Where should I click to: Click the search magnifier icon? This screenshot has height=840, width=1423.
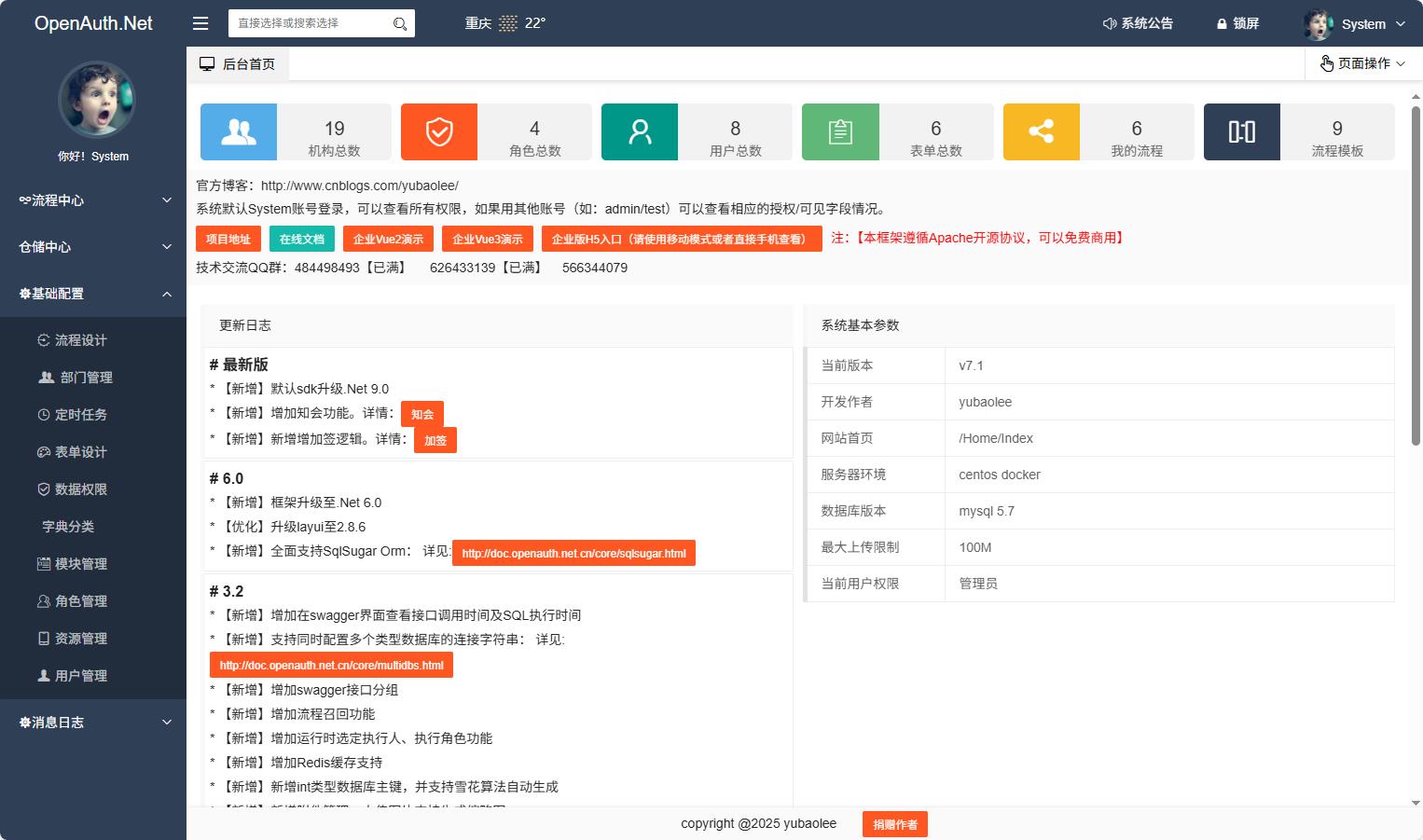pos(399,23)
